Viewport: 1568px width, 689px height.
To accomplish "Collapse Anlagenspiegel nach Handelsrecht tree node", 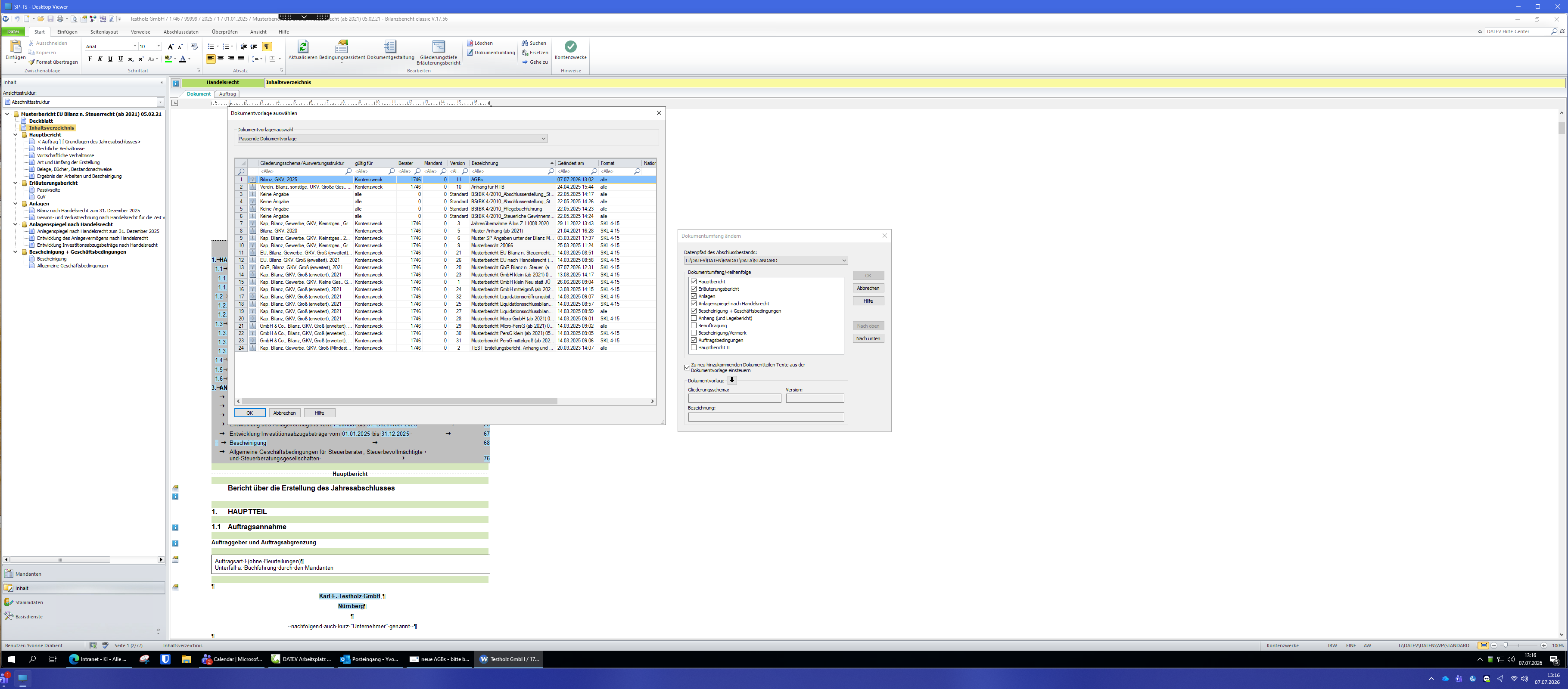I will (x=16, y=225).
